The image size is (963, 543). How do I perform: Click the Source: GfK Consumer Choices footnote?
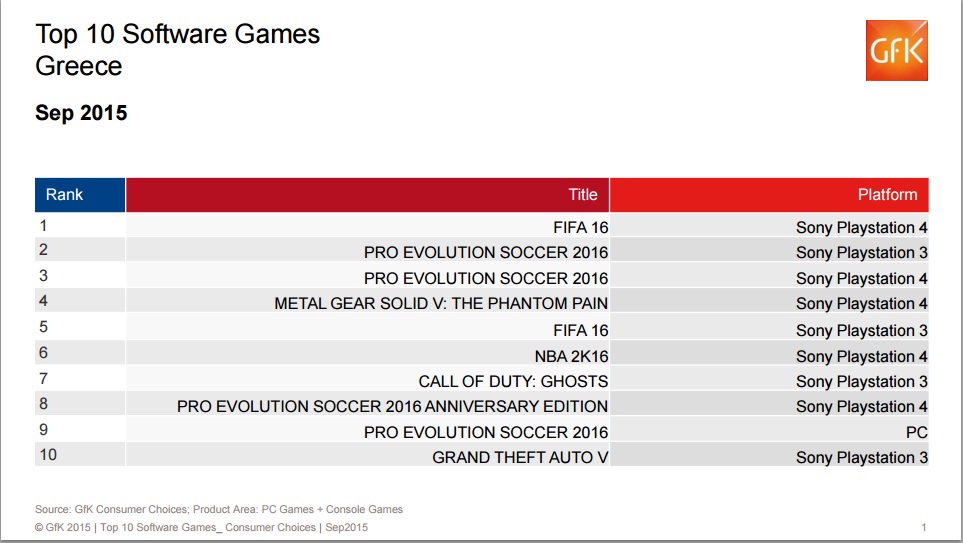219,509
